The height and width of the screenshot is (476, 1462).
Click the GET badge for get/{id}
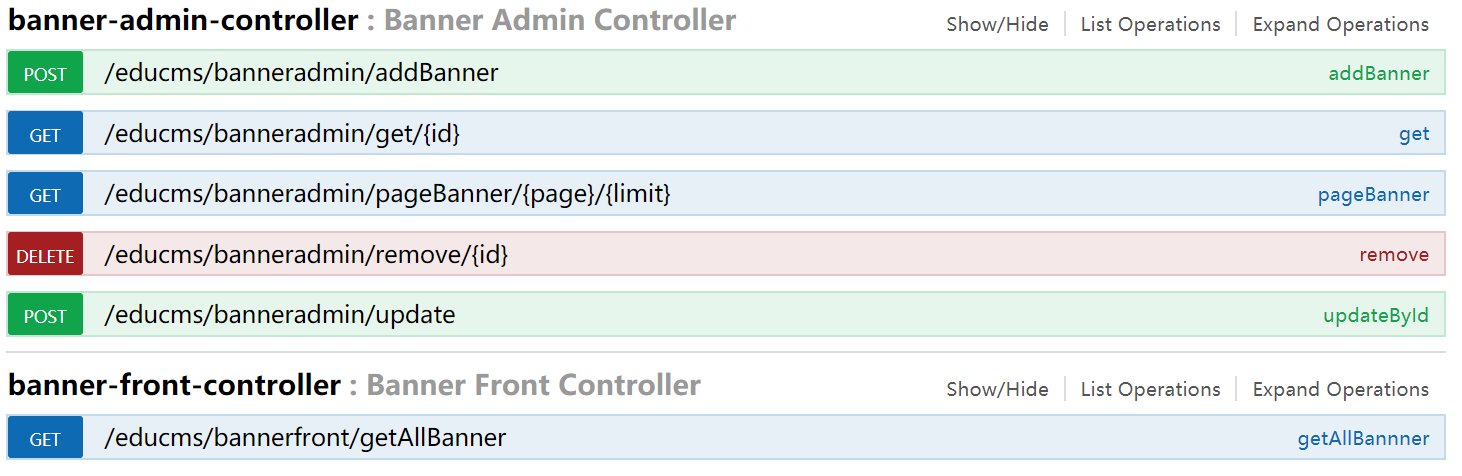point(45,135)
